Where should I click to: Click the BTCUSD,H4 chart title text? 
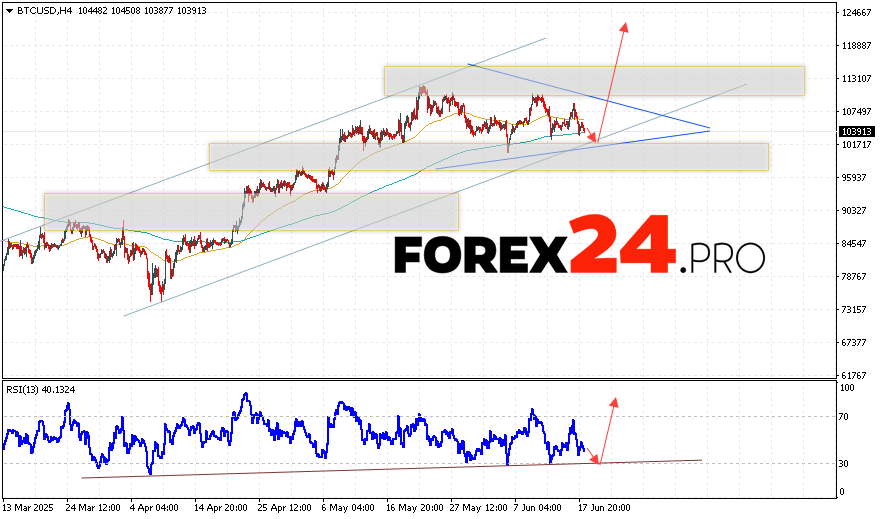(40, 8)
